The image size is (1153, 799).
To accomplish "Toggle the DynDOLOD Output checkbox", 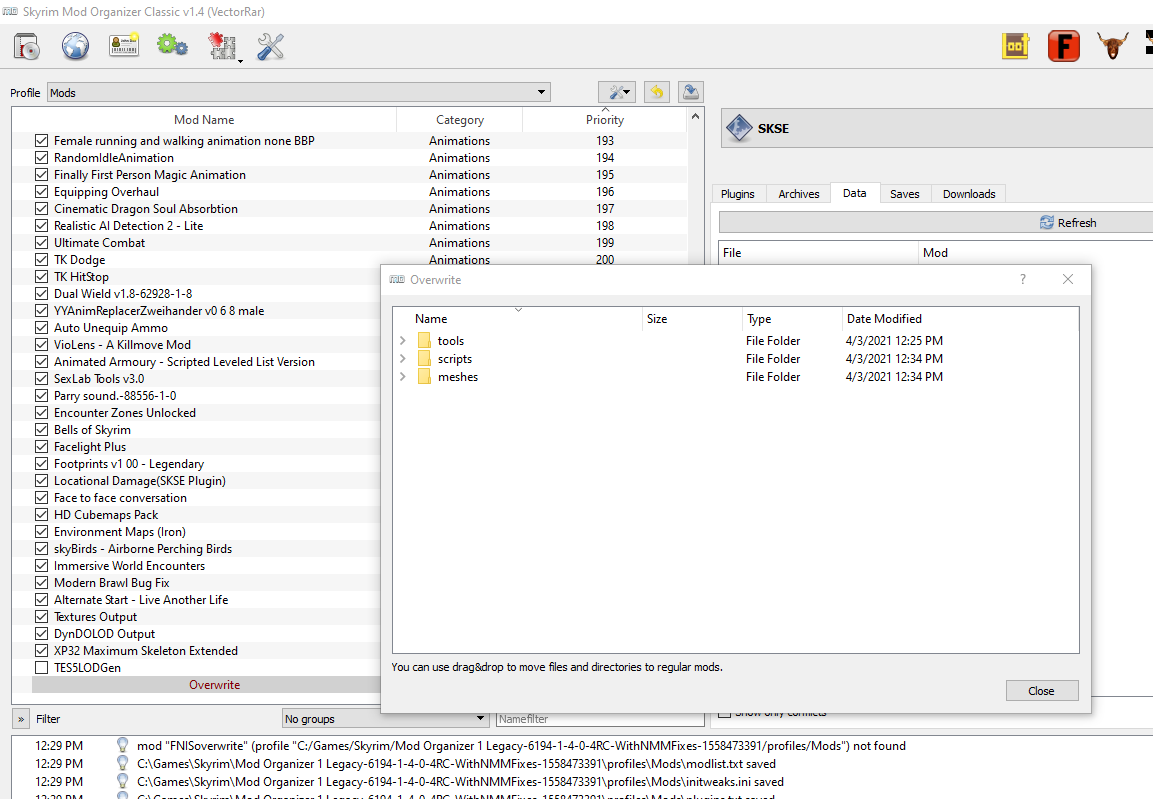I will point(41,634).
